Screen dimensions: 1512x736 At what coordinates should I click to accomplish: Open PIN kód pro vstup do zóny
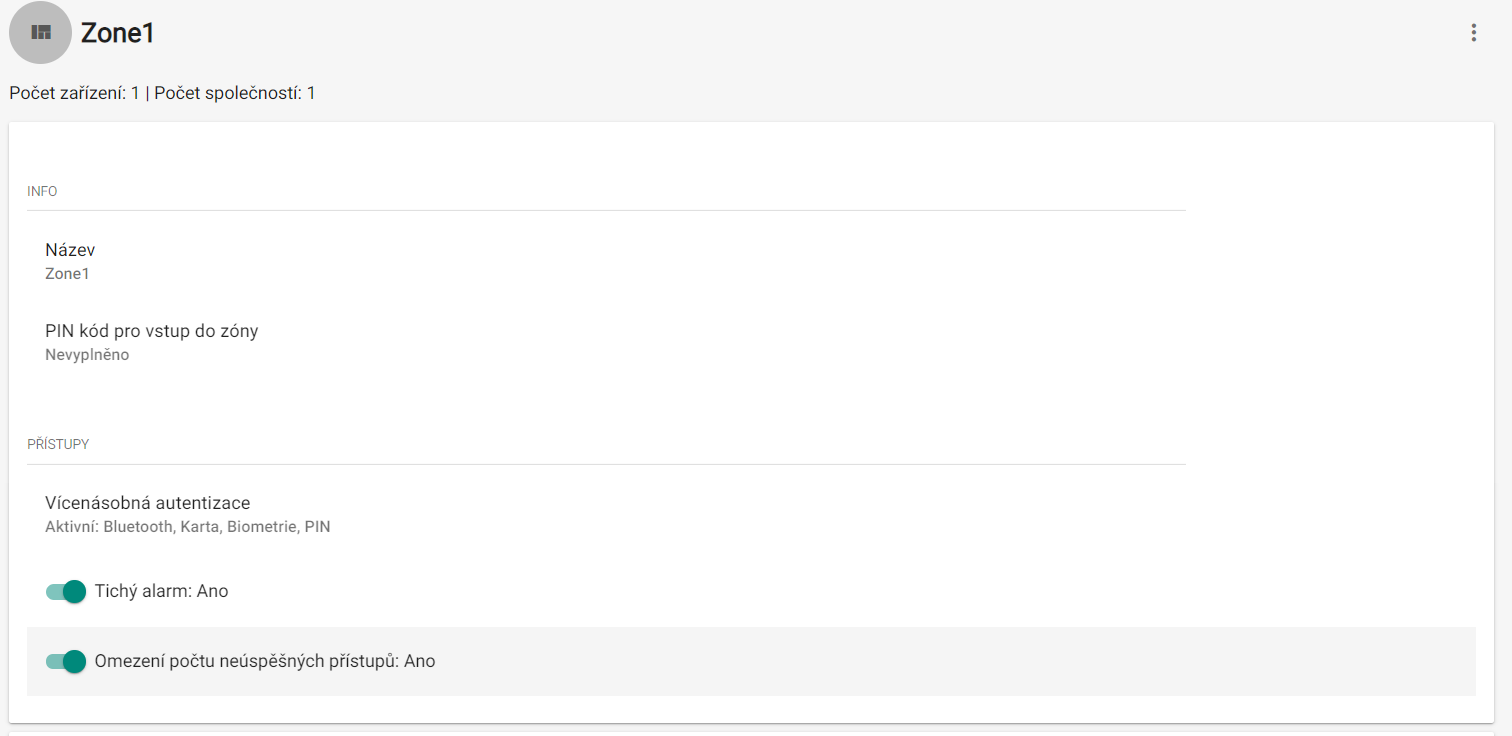pyautogui.click(x=606, y=341)
